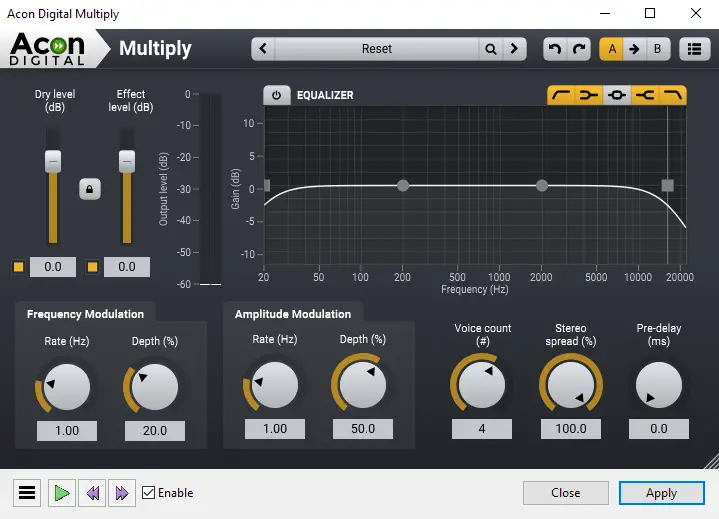Toggle equalizer power button
The height and width of the screenshot is (519, 719).
277,95
